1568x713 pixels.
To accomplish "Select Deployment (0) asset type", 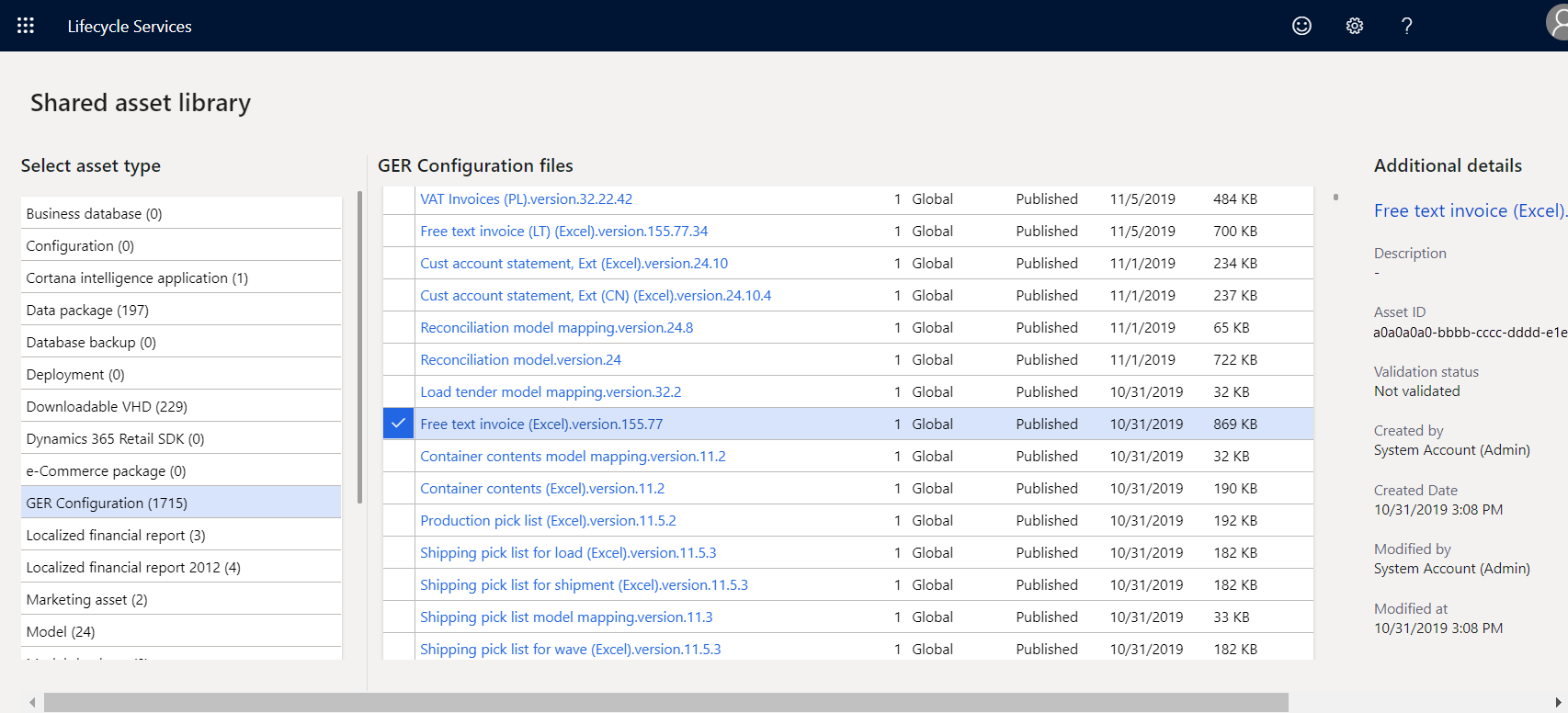I will click(x=181, y=374).
